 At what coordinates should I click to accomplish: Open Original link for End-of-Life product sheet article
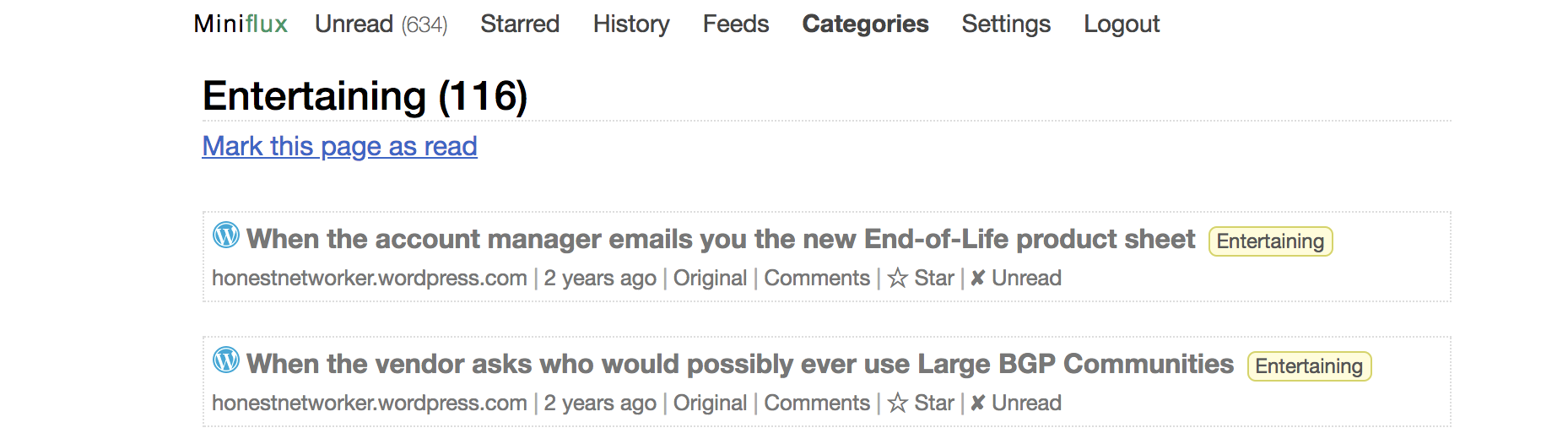[710, 279]
